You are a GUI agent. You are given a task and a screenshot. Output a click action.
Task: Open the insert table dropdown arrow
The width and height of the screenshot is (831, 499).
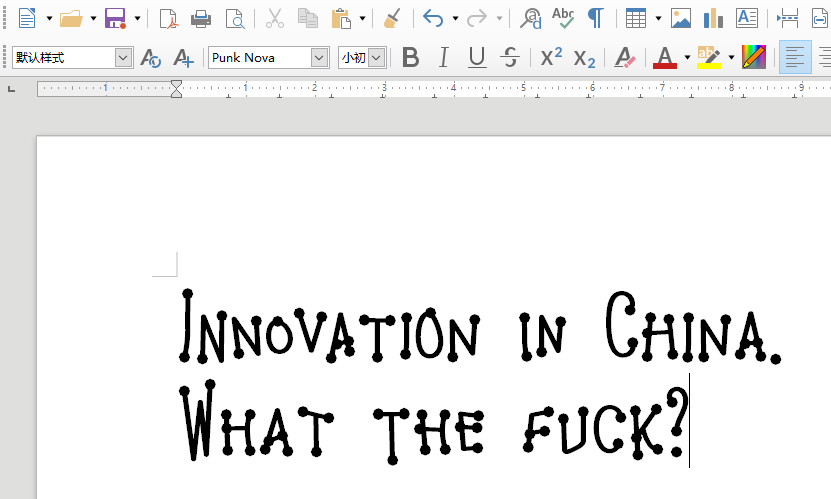coord(658,18)
